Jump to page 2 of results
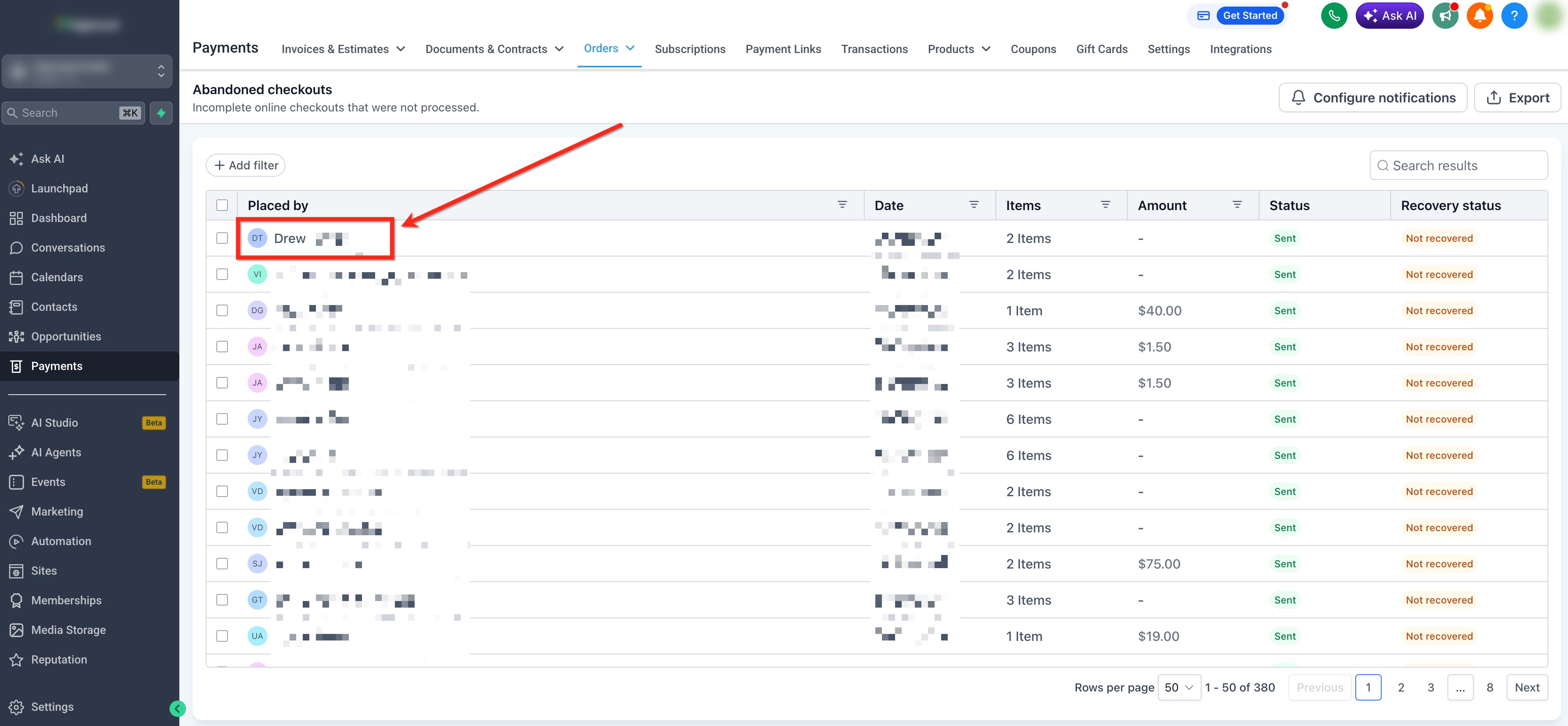Viewport: 1568px width, 726px height. [1401, 688]
